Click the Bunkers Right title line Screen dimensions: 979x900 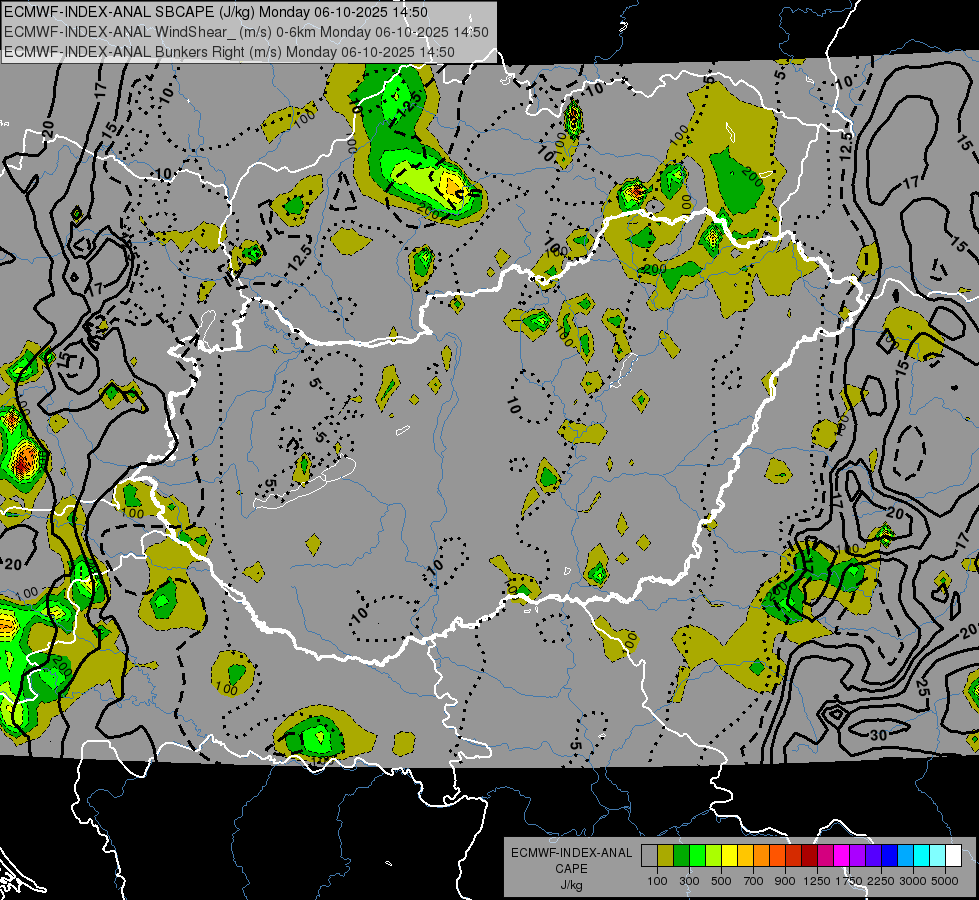click(230, 52)
